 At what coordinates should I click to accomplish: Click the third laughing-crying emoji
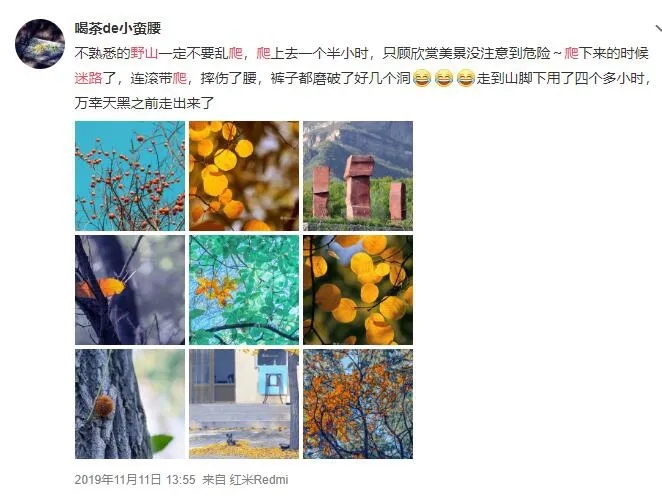click(x=466, y=79)
